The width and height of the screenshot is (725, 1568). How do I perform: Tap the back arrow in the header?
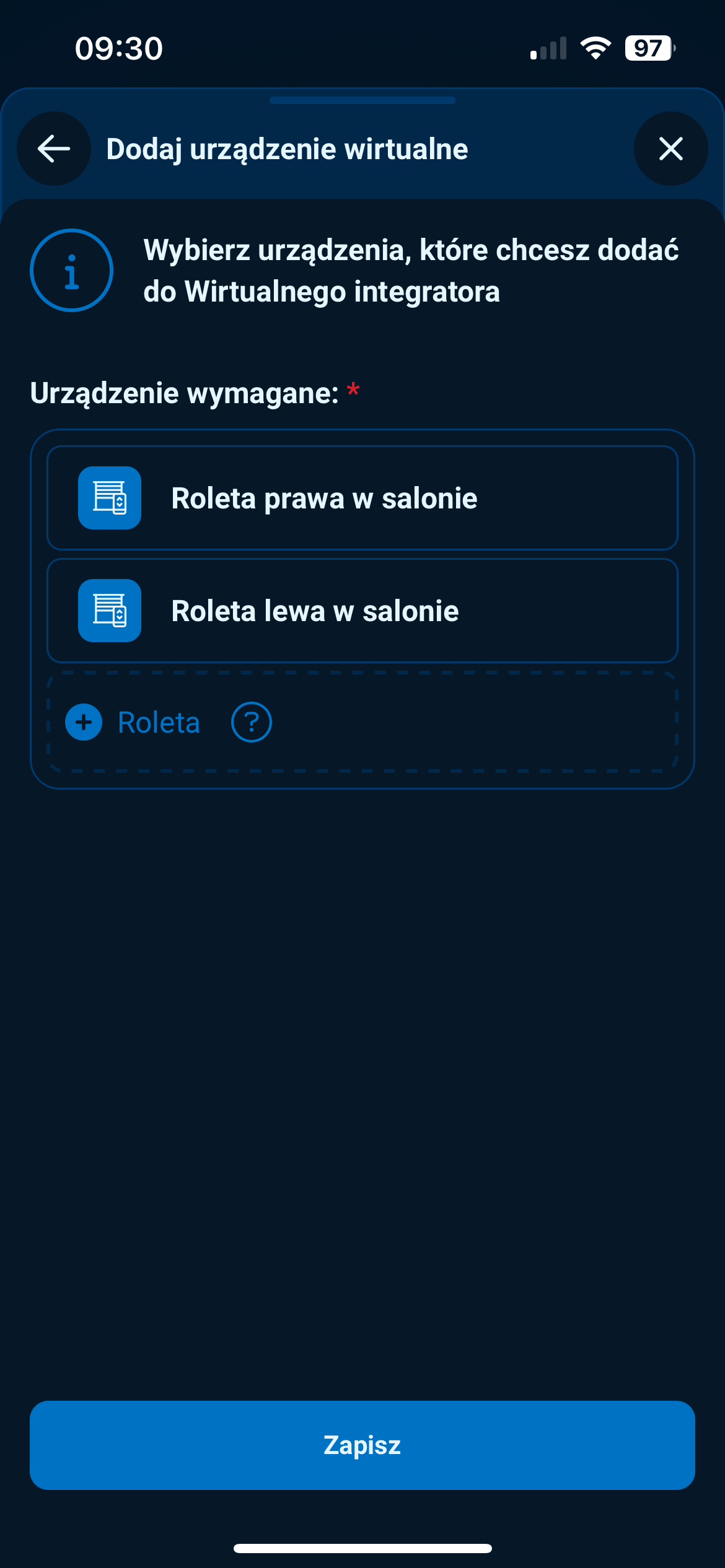(54, 149)
